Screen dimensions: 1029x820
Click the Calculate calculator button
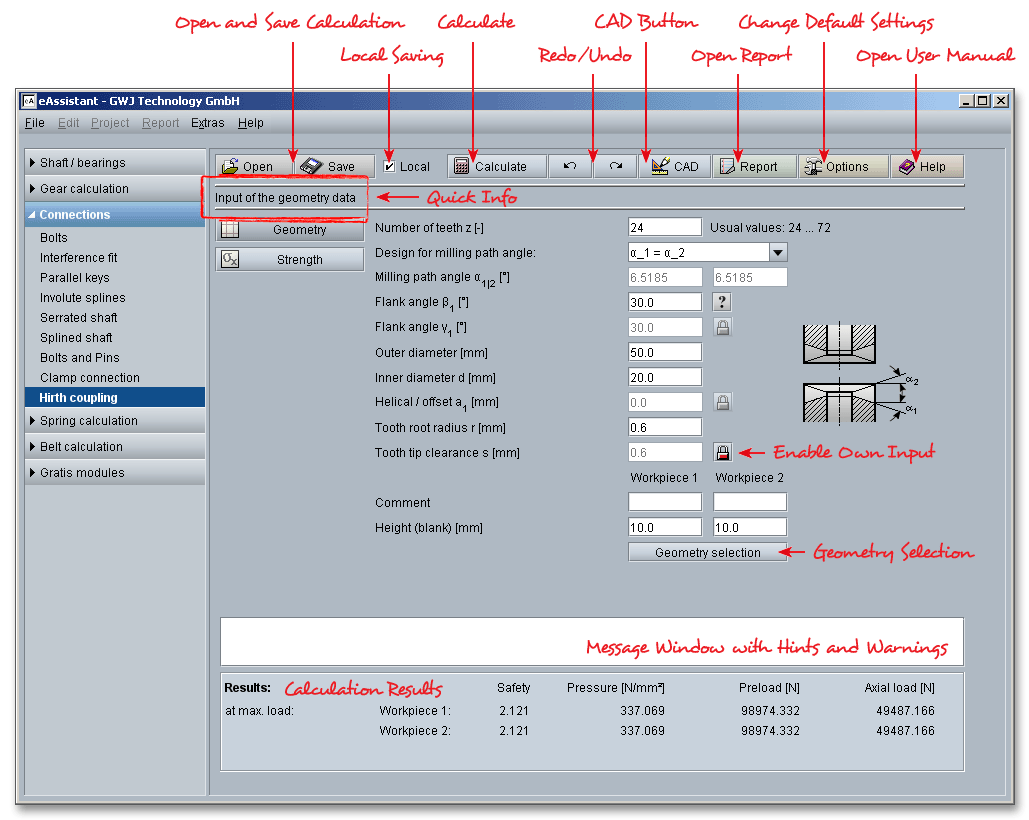[497, 167]
